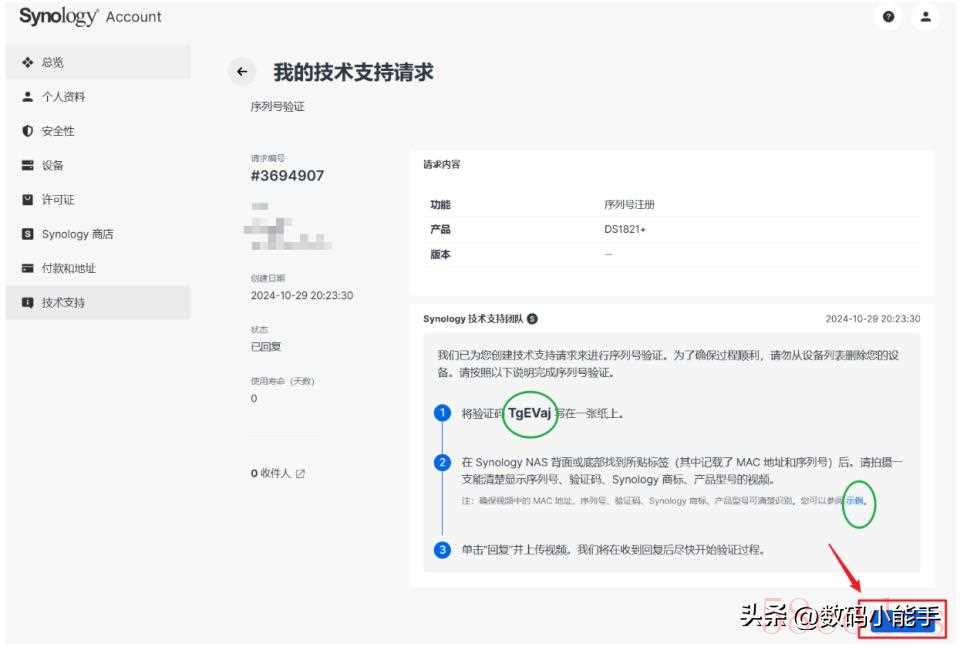Viewport: 960px width, 647px height.
Task: Select 技术支持 in the sidebar
Action: pyautogui.click(x=98, y=302)
